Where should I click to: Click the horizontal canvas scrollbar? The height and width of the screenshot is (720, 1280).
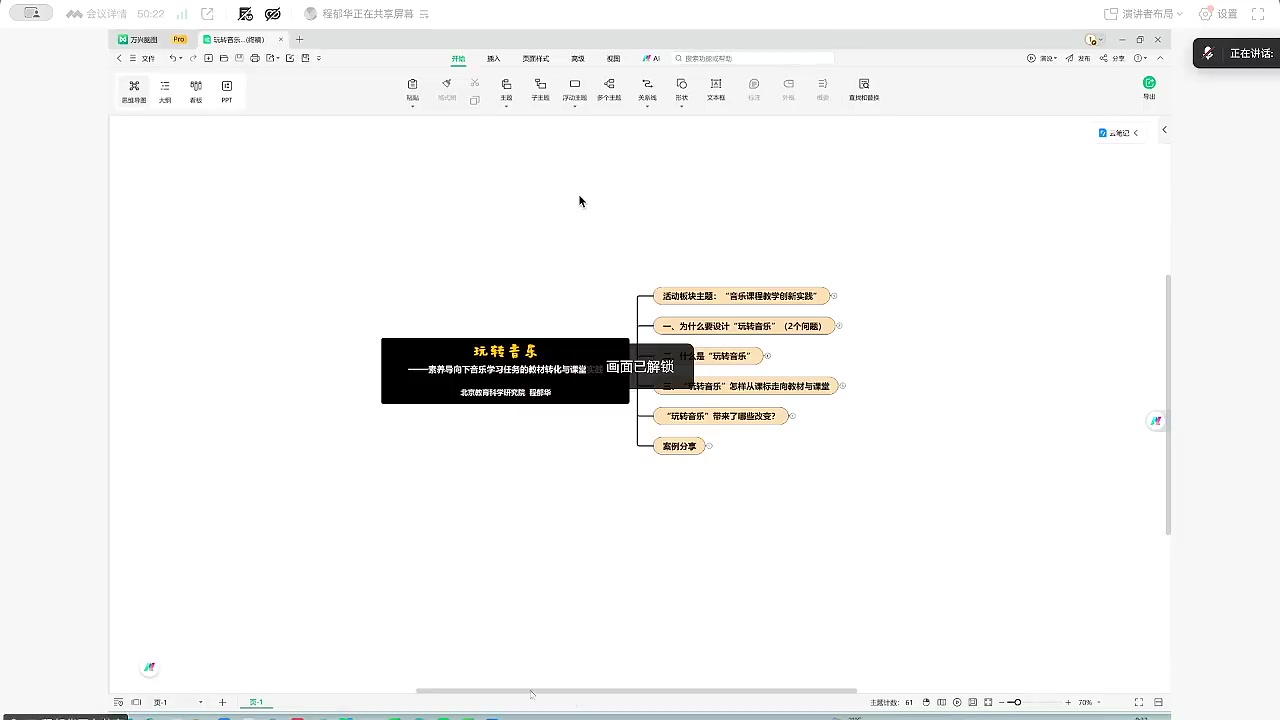click(x=636, y=690)
